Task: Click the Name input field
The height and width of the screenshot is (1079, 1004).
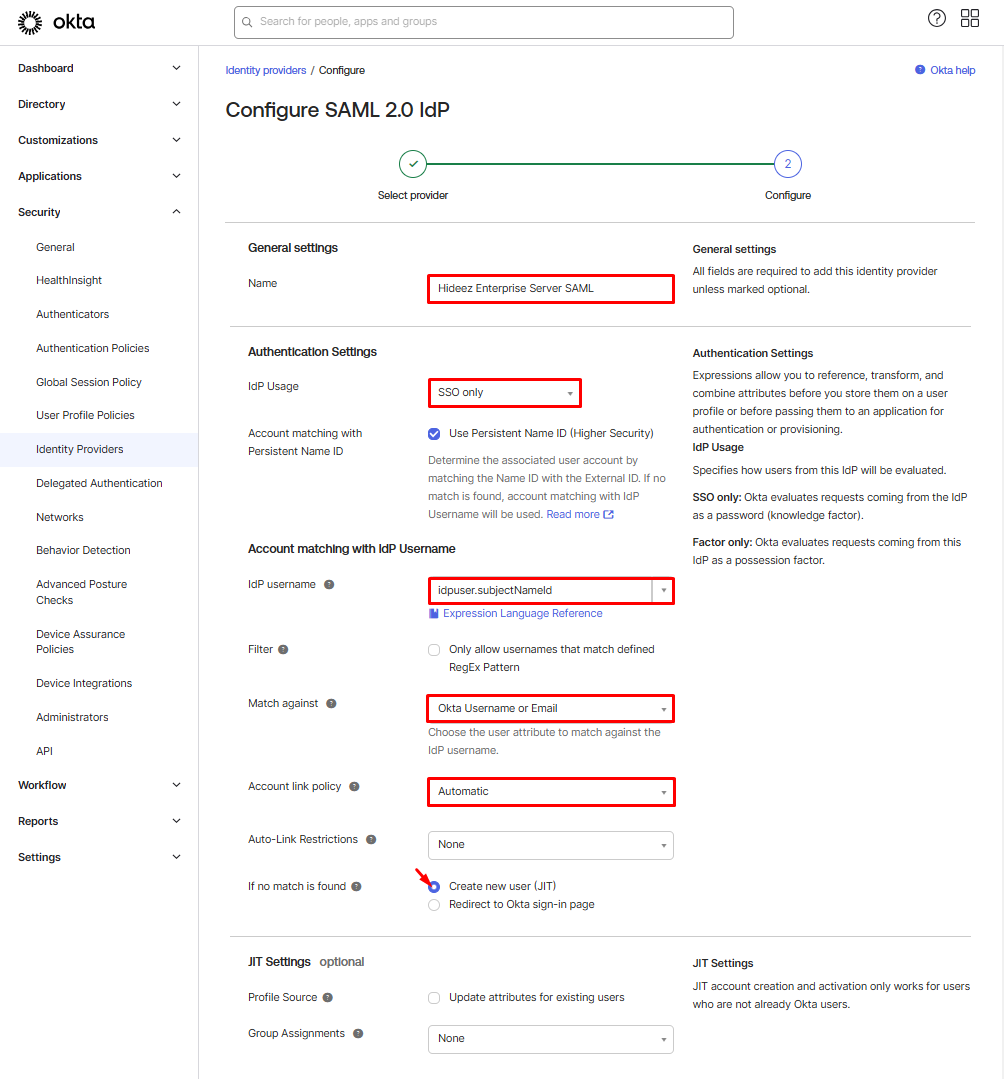Action: tap(550, 289)
